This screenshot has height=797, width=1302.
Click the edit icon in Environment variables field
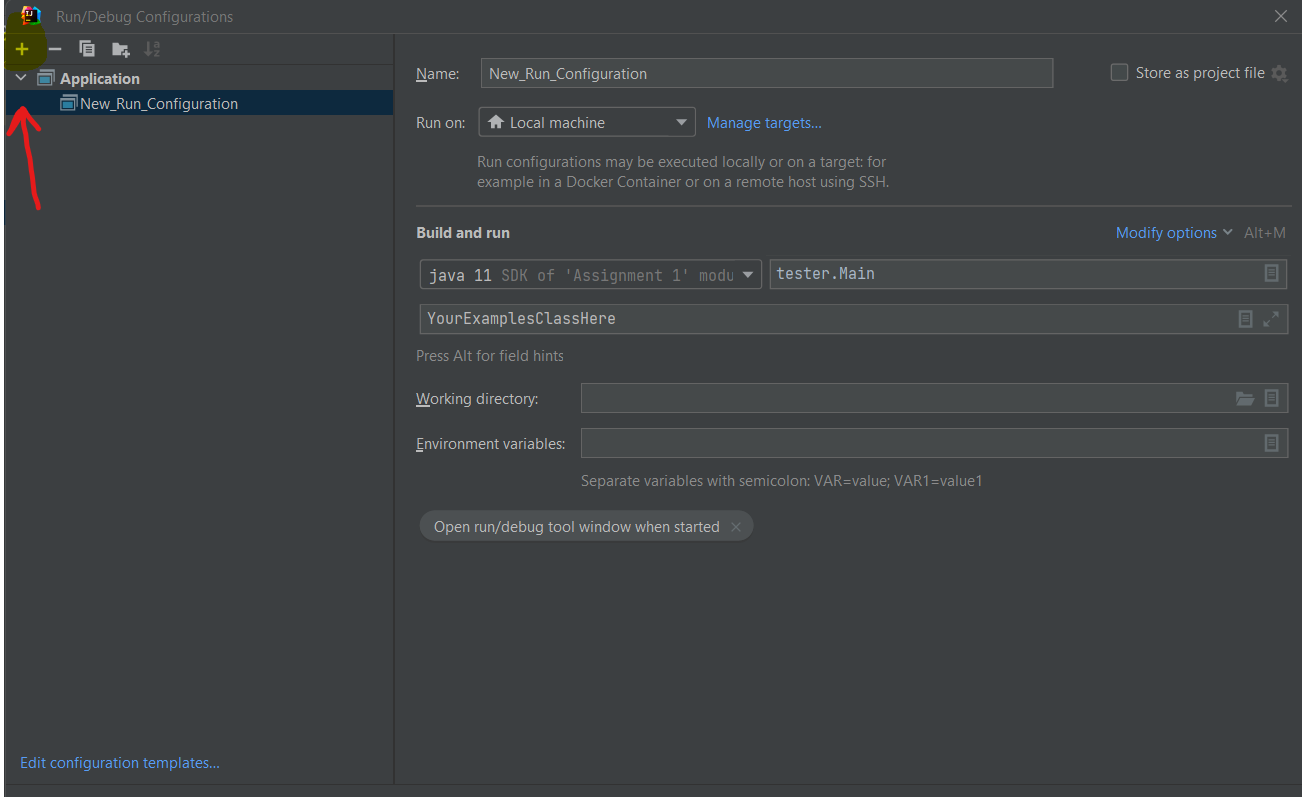pyautogui.click(x=1271, y=443)
